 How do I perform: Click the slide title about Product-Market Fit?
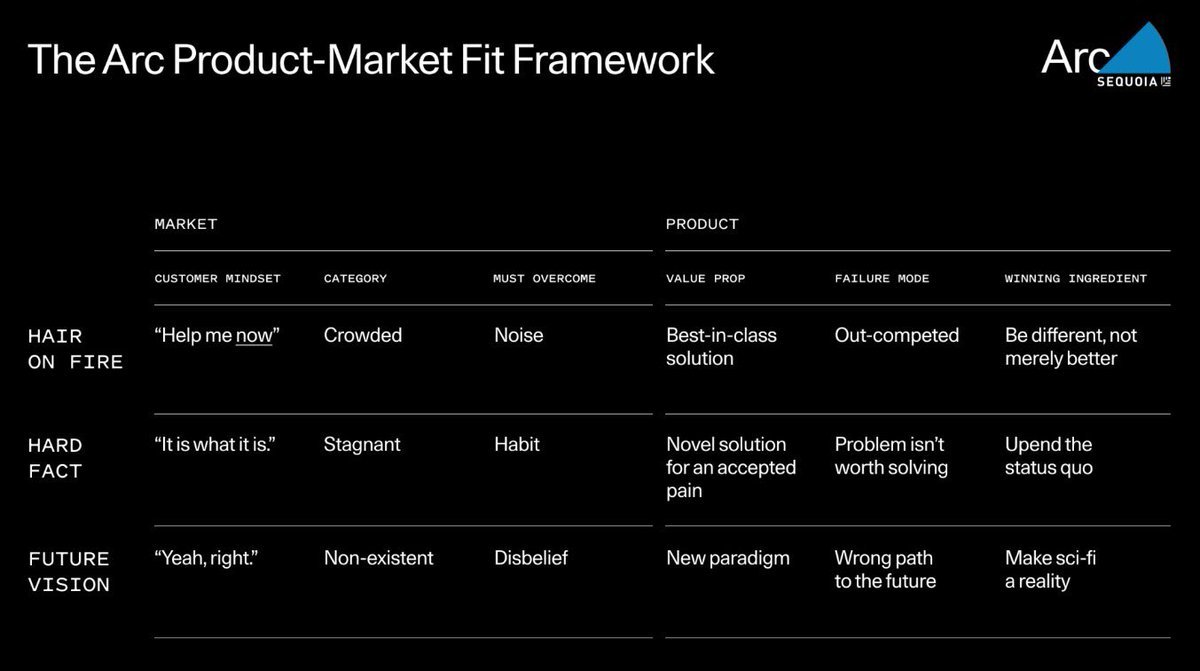pos(371,59)
